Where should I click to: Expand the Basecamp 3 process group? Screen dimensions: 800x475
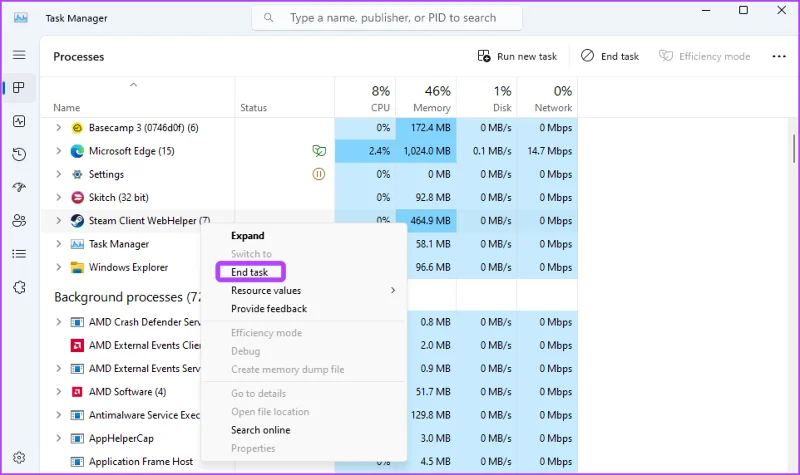tap(58, 128)
